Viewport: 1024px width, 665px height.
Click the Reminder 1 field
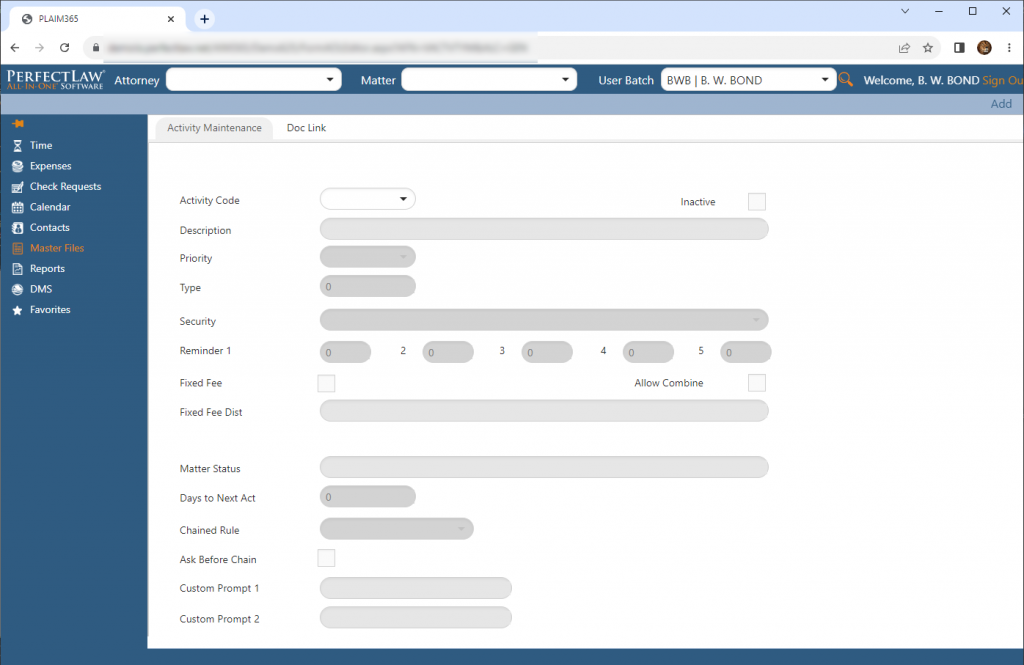345,352
